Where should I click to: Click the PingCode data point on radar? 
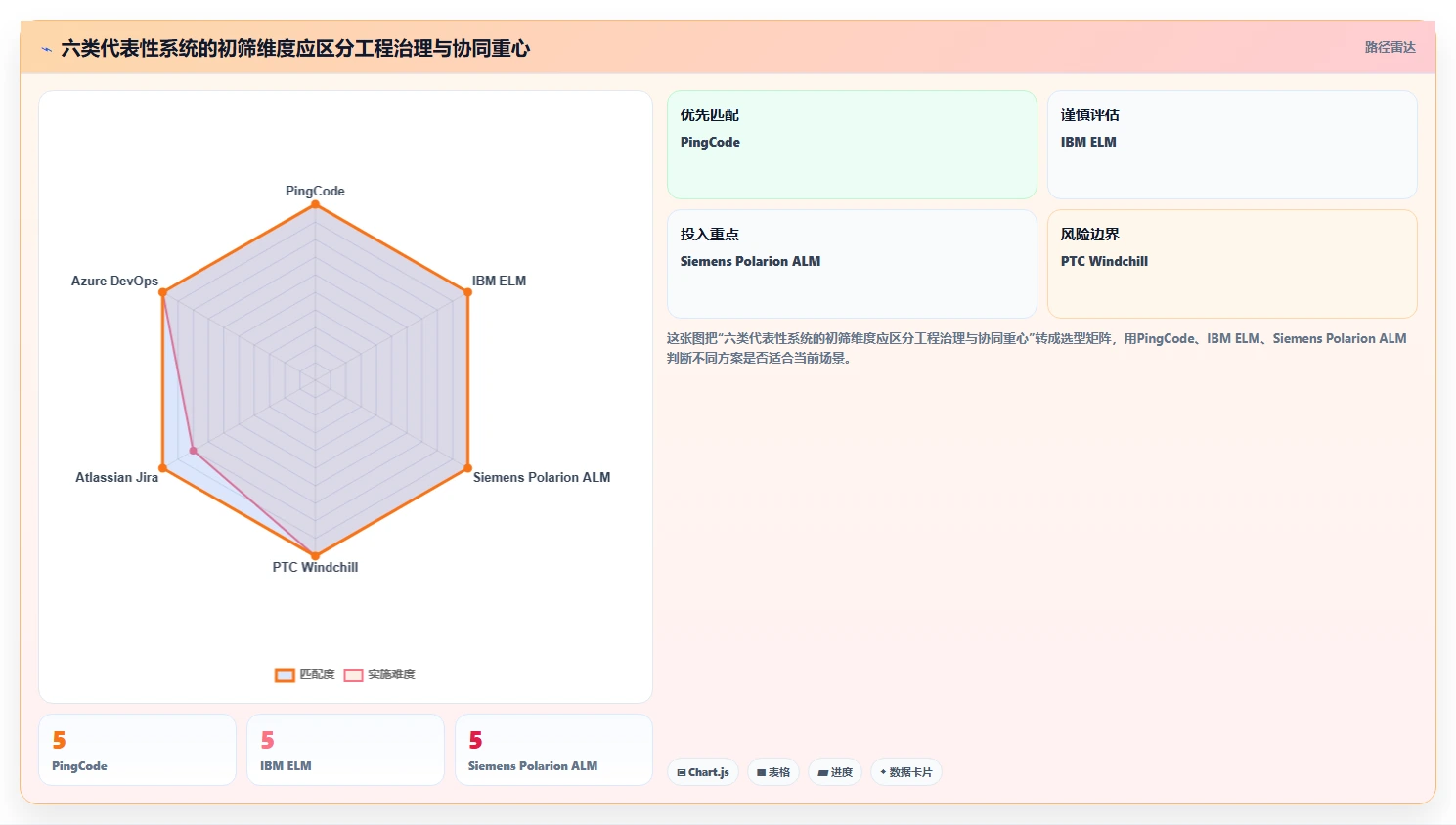point(315,204)
